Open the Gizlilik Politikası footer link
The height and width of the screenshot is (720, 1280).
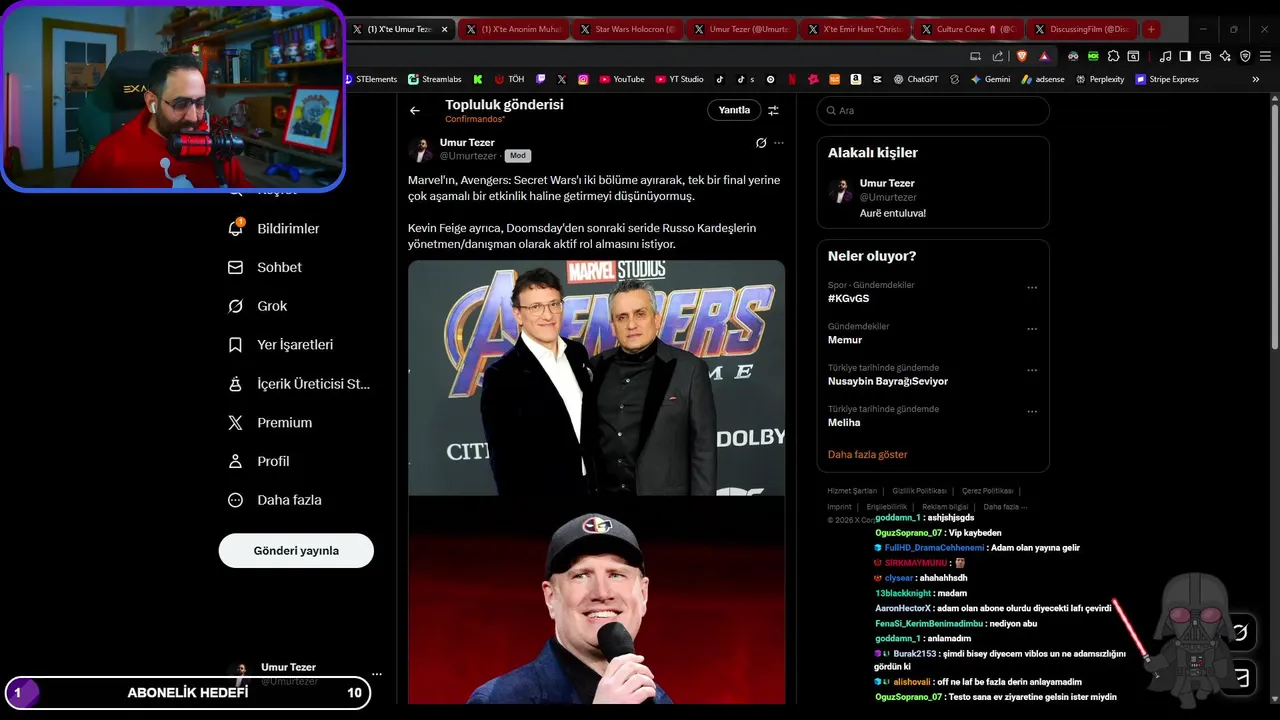919,491
